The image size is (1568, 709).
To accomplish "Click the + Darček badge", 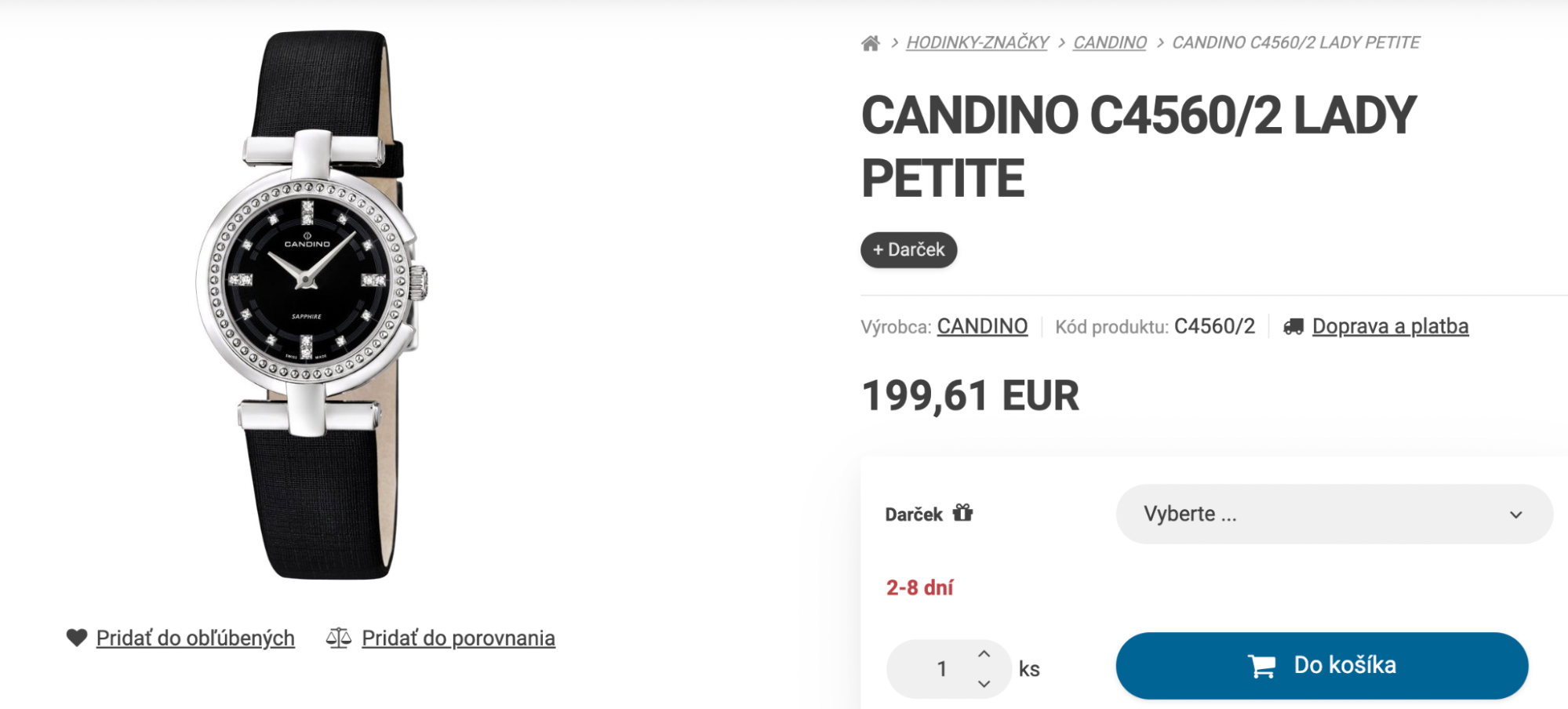I will point(908,249).
